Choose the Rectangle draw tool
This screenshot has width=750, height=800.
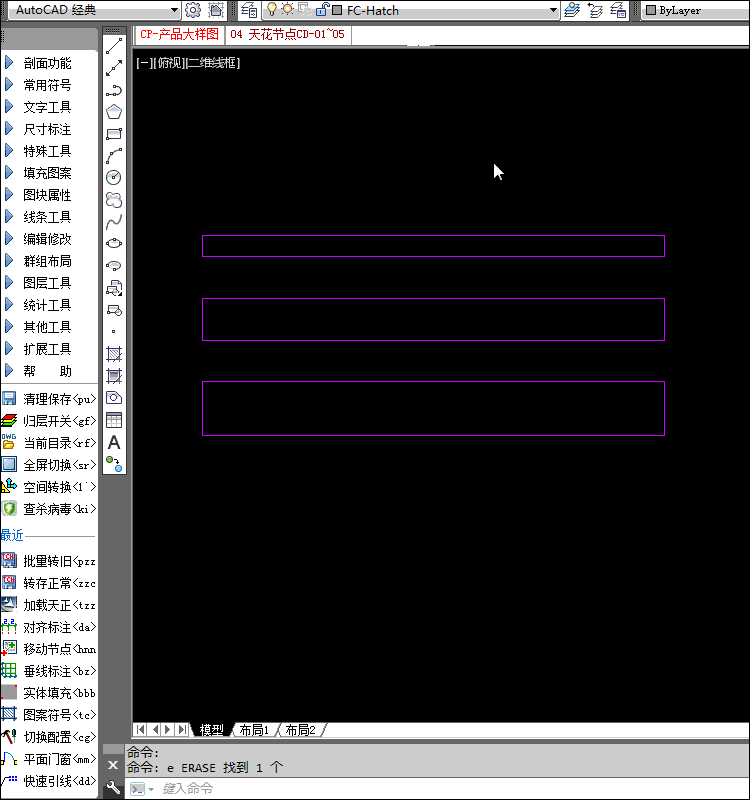click(x=114, y=134)
